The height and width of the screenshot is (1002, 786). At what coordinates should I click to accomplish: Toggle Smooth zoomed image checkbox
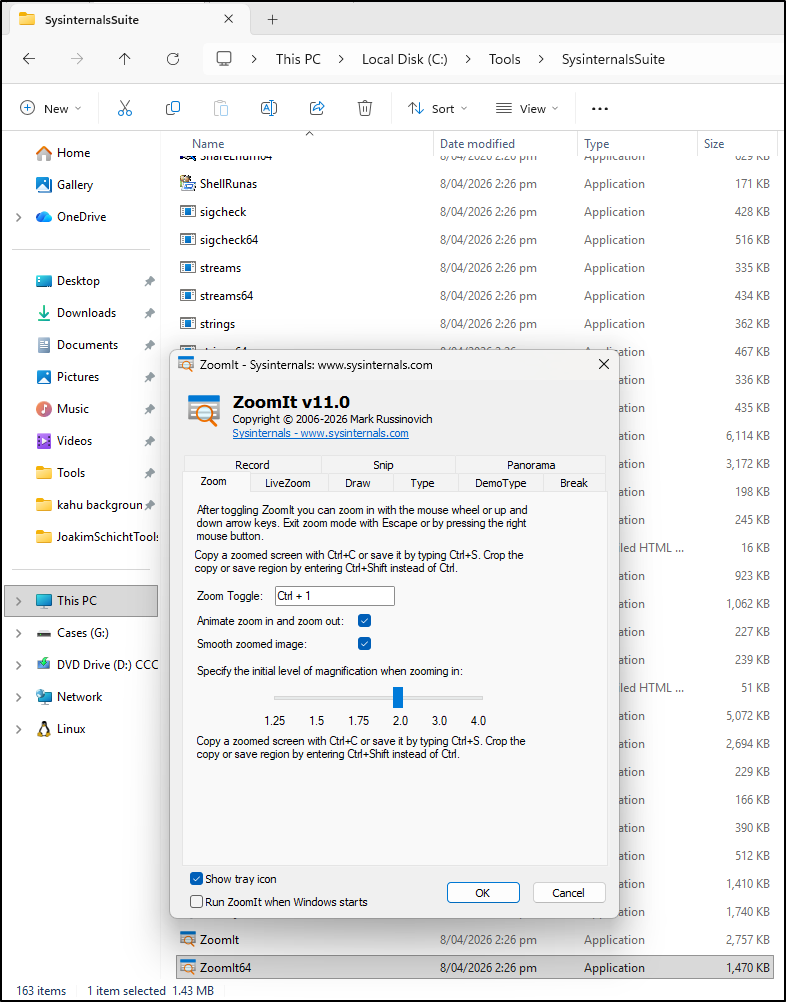click(x=364, y=644)
